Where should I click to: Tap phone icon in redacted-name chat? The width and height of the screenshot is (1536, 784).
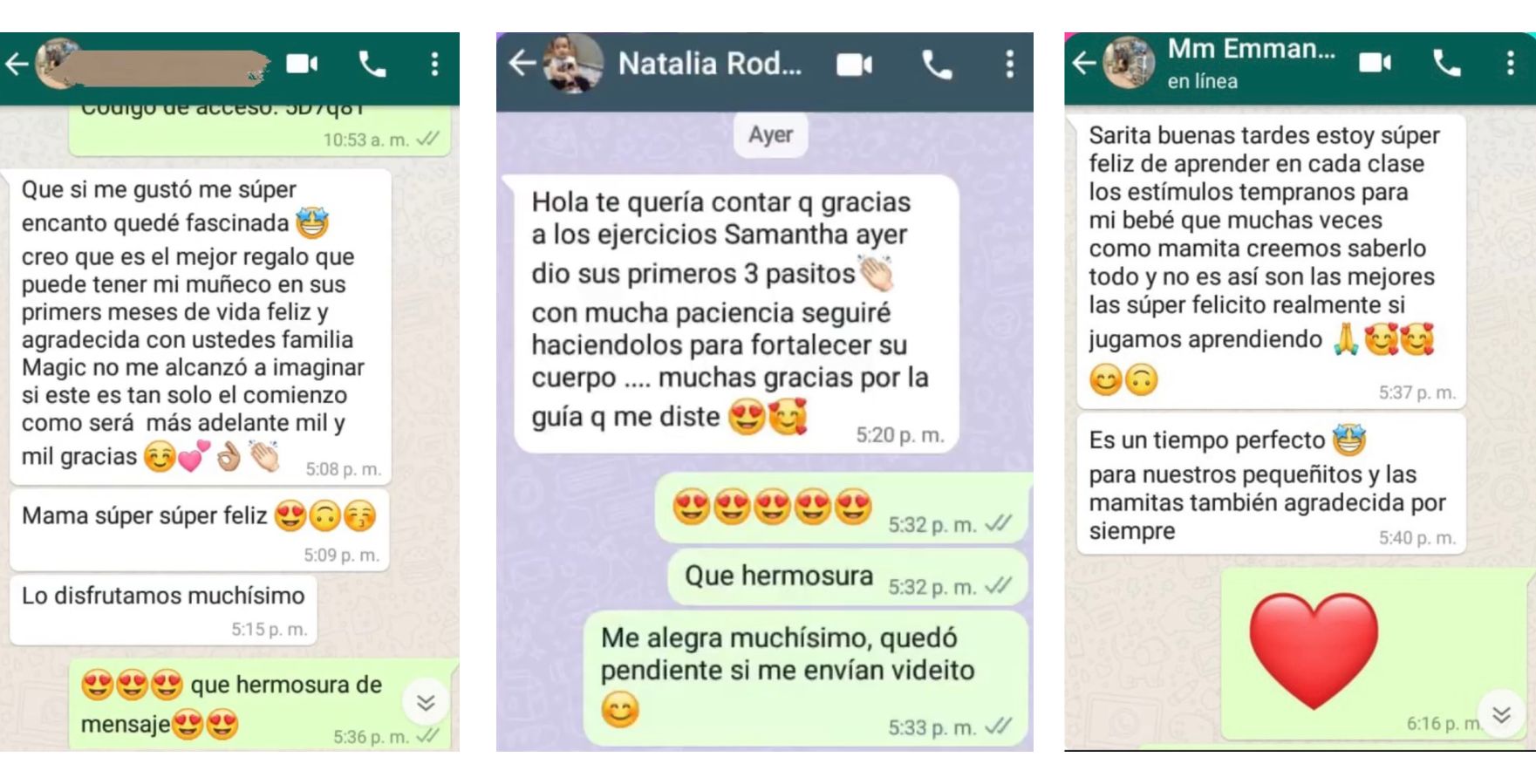pos(372,64)
